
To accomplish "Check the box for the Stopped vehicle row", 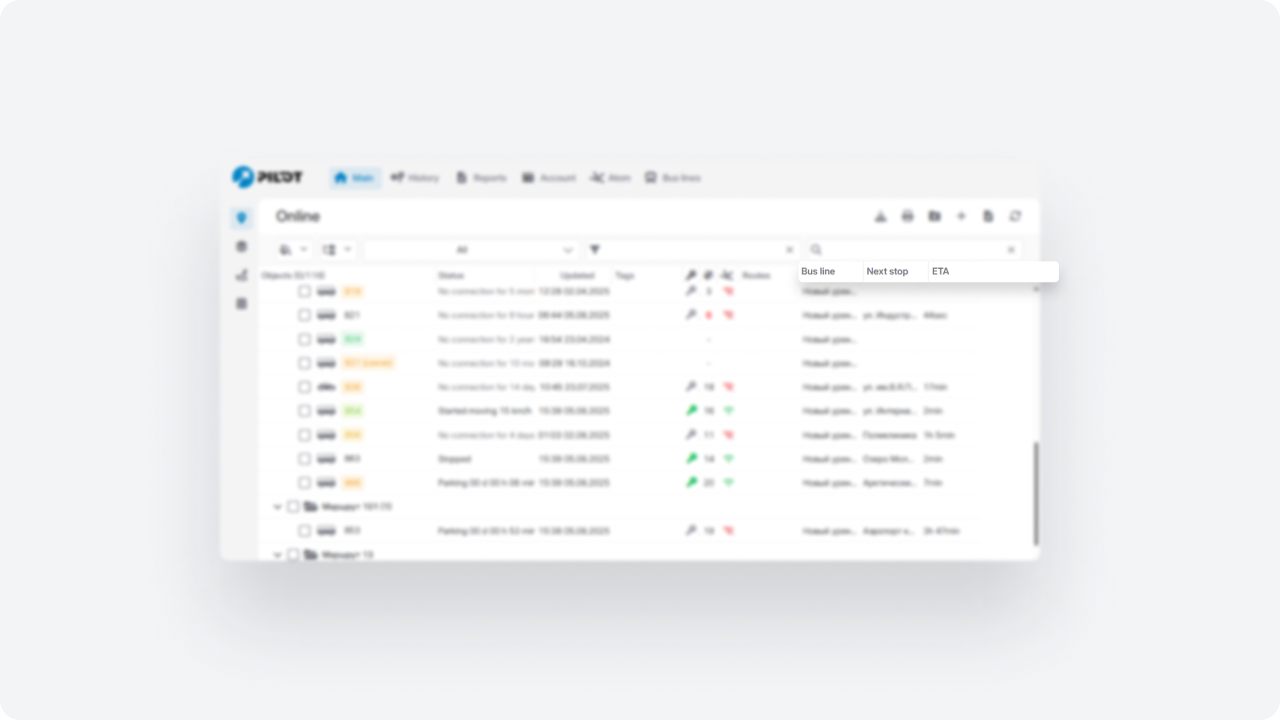I will pyautogui.click(x=305, y=459).
